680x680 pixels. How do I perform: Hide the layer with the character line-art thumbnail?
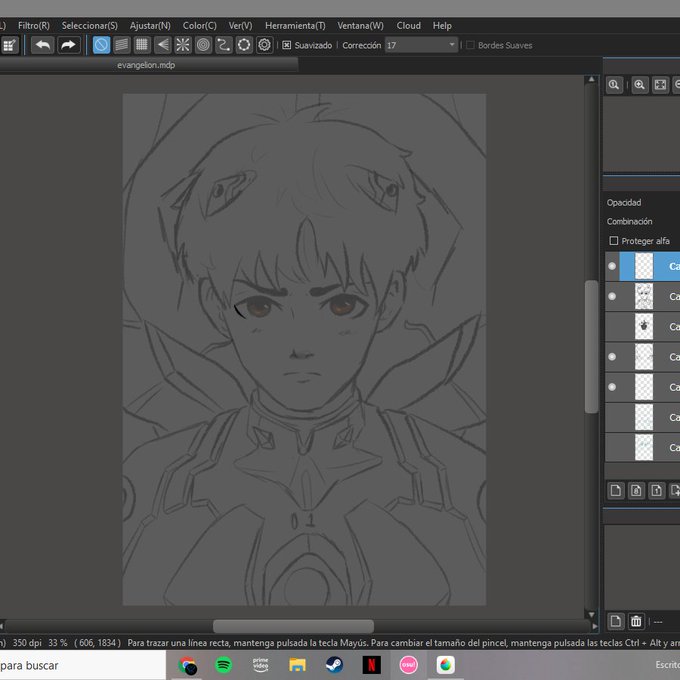click(x=612, y=296)
